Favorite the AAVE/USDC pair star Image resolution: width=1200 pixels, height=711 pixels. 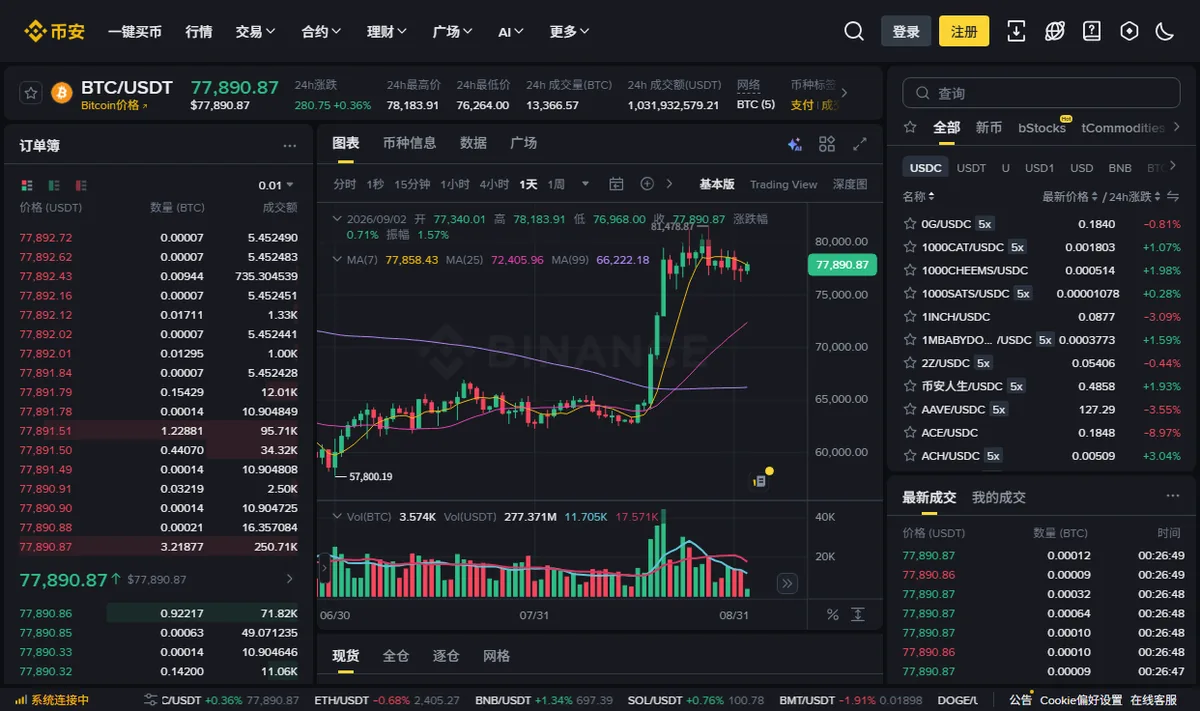tap(910, 409)
